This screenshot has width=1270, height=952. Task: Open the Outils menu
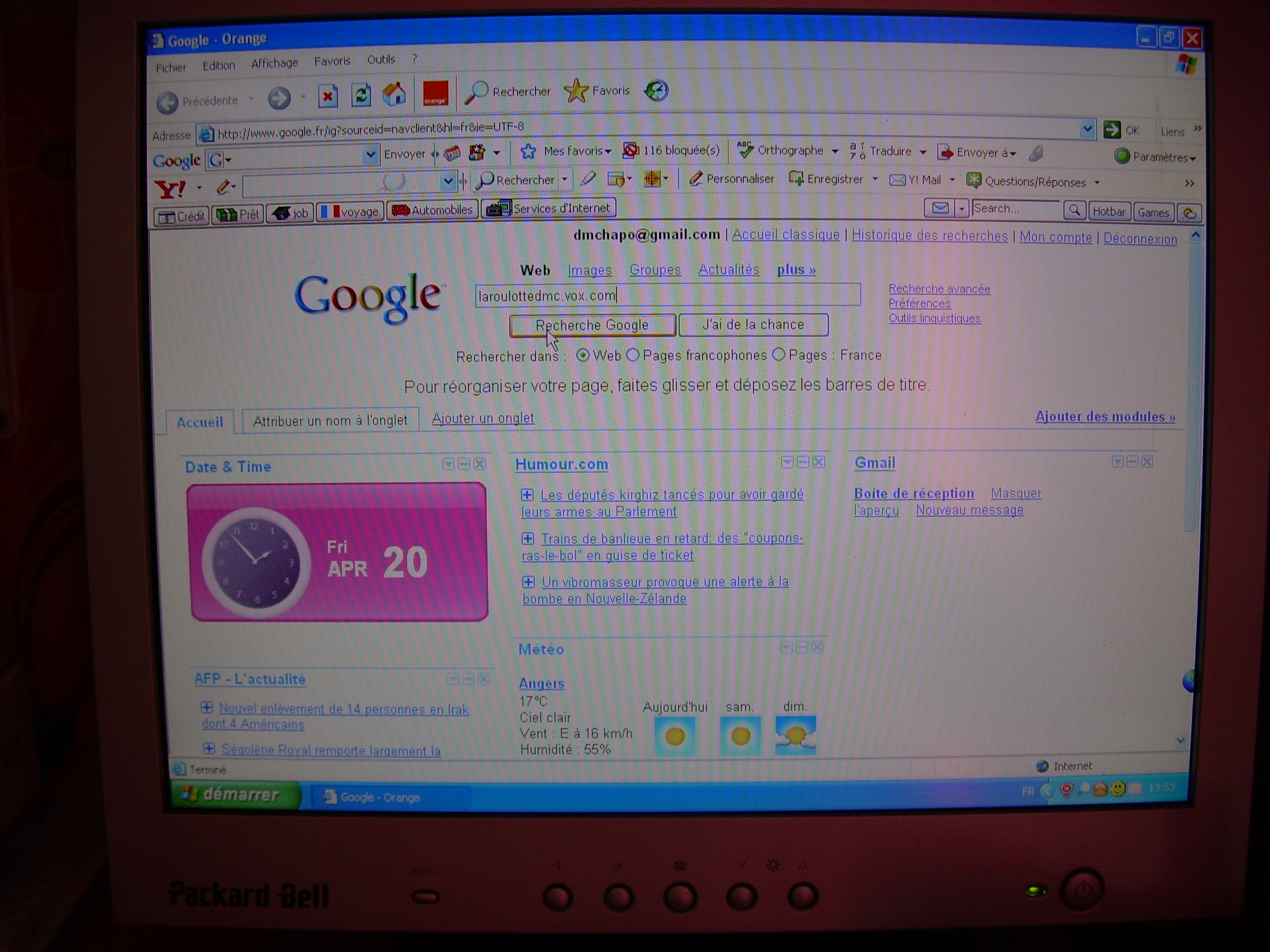click(x=381, y=59)
